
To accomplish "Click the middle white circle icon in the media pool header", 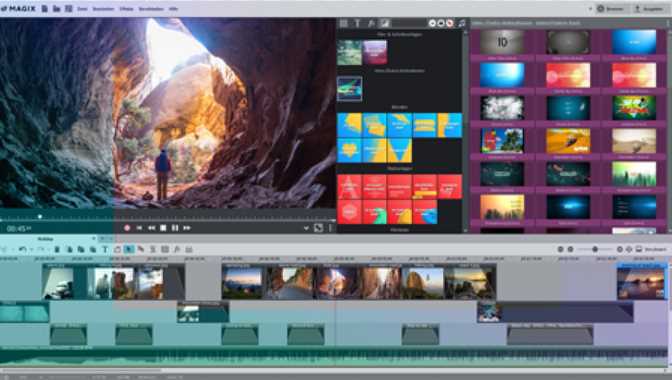I will click(441, 24).
